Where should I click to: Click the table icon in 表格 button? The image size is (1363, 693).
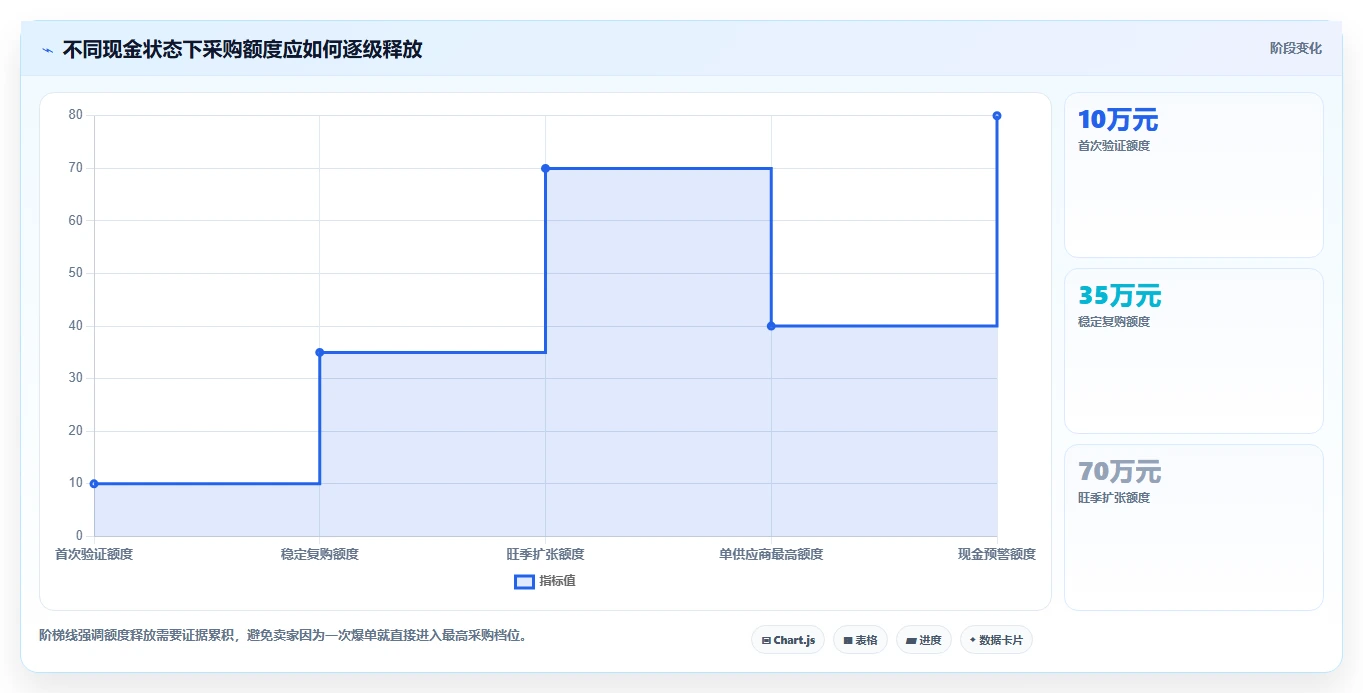pos(848,640)
